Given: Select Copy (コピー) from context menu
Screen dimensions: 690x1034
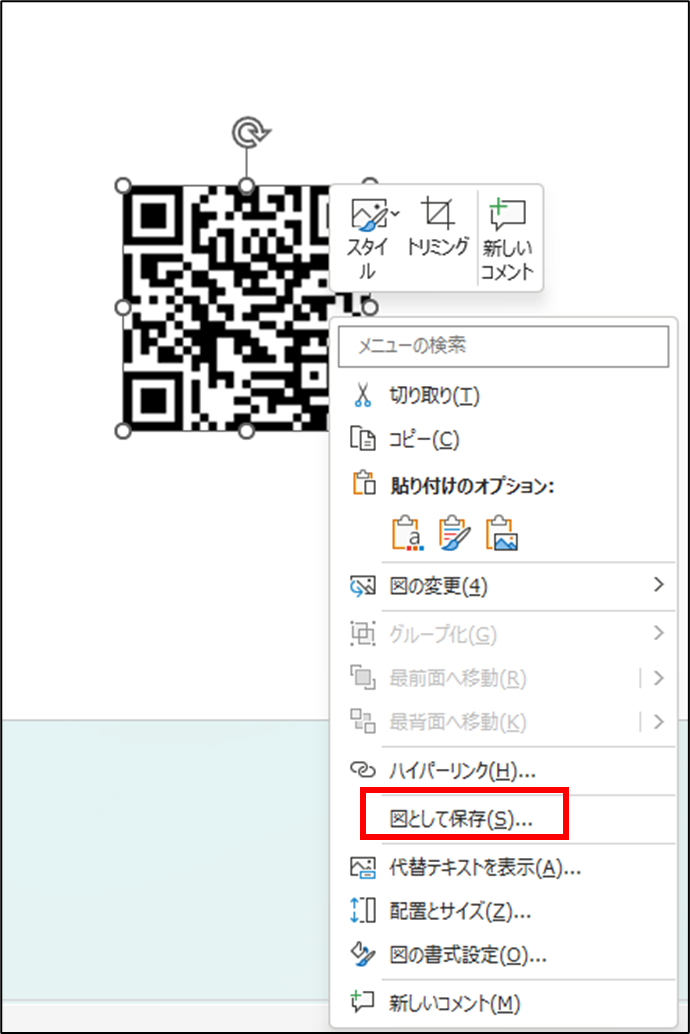Looking at the screenshot, I should pos(423,439).
